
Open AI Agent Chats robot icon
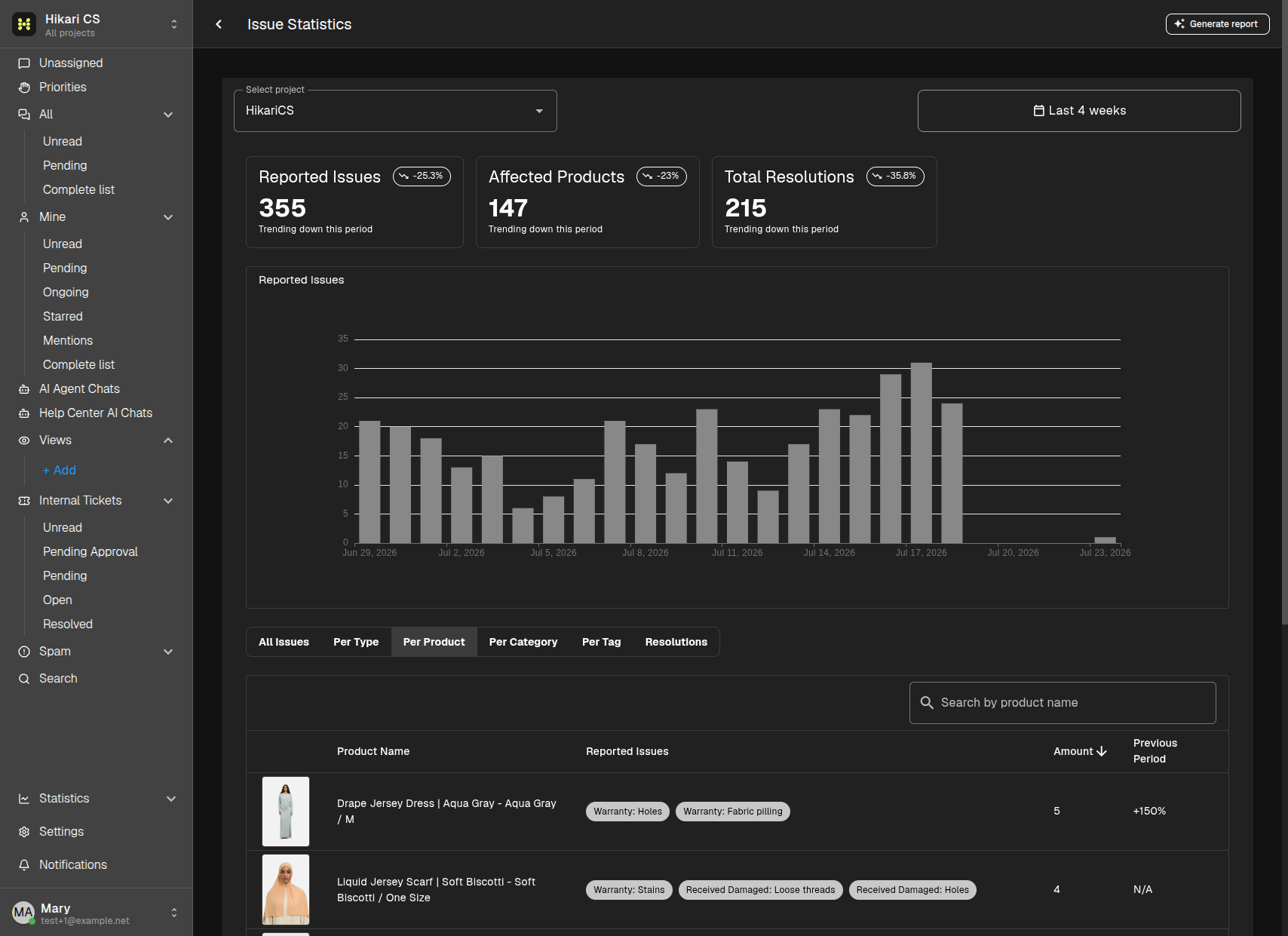coord(24,389)
